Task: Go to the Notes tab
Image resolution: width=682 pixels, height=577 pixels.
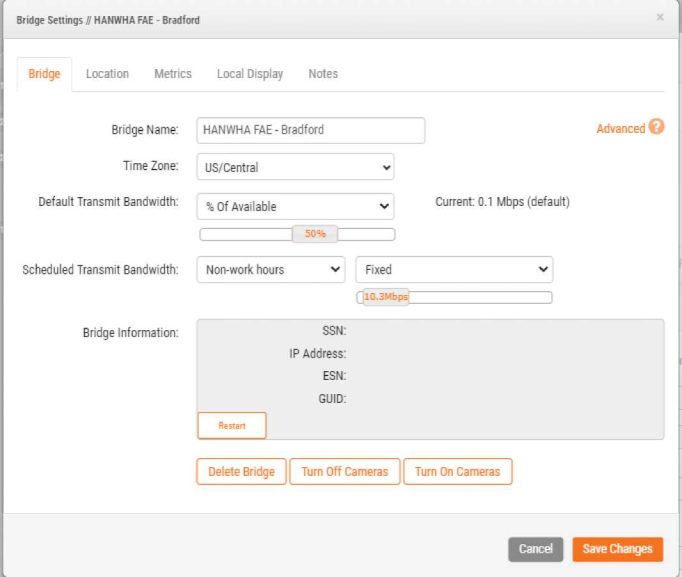Action: click(323, 74)
